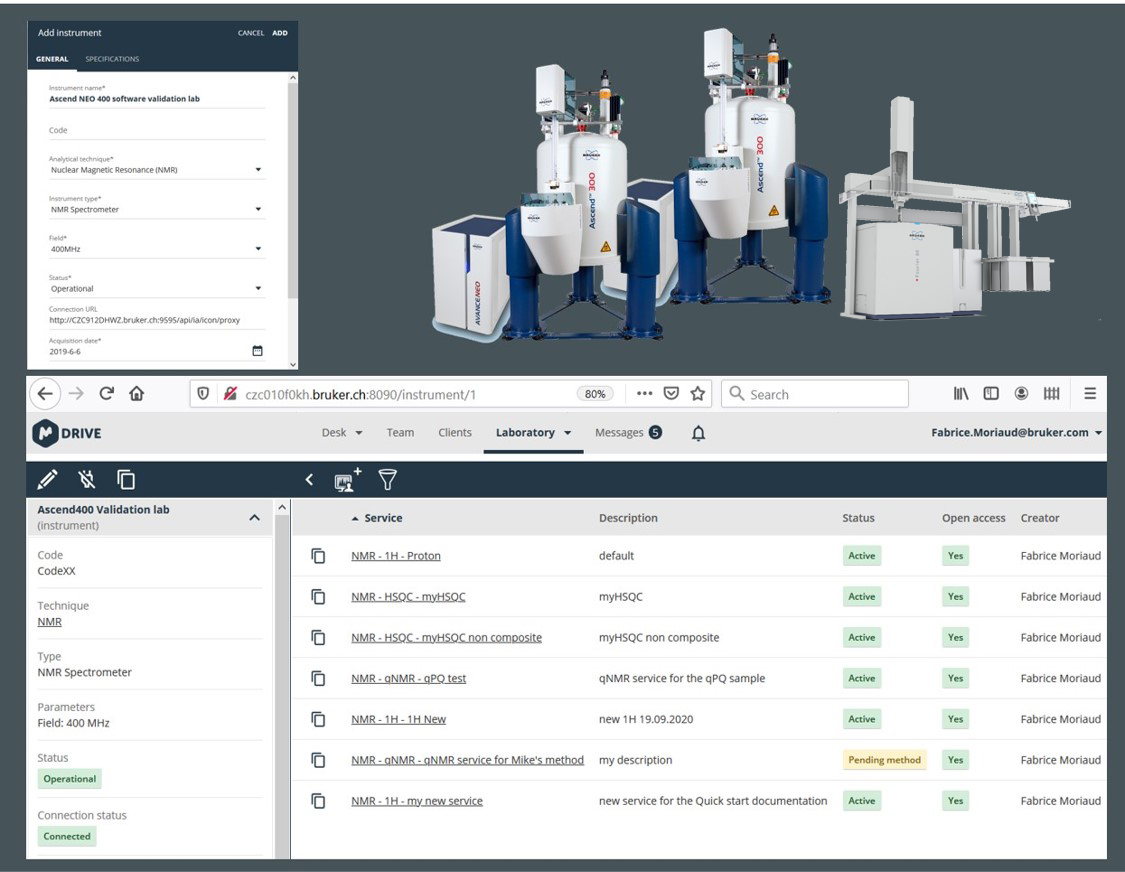This screenshot has height=872, width=1125.
Task: Open the Field 400MHz dropdown
Action: point(156,249)
